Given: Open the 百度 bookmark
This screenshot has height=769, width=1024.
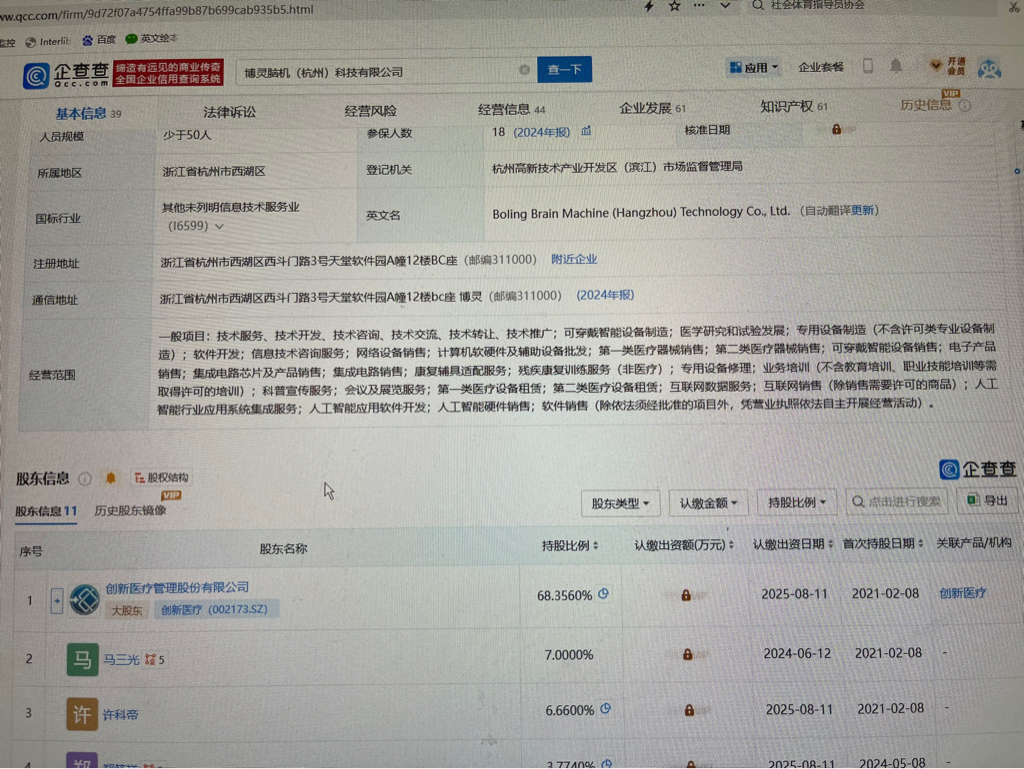Looking at the screenshot, I should click(99, 40).
